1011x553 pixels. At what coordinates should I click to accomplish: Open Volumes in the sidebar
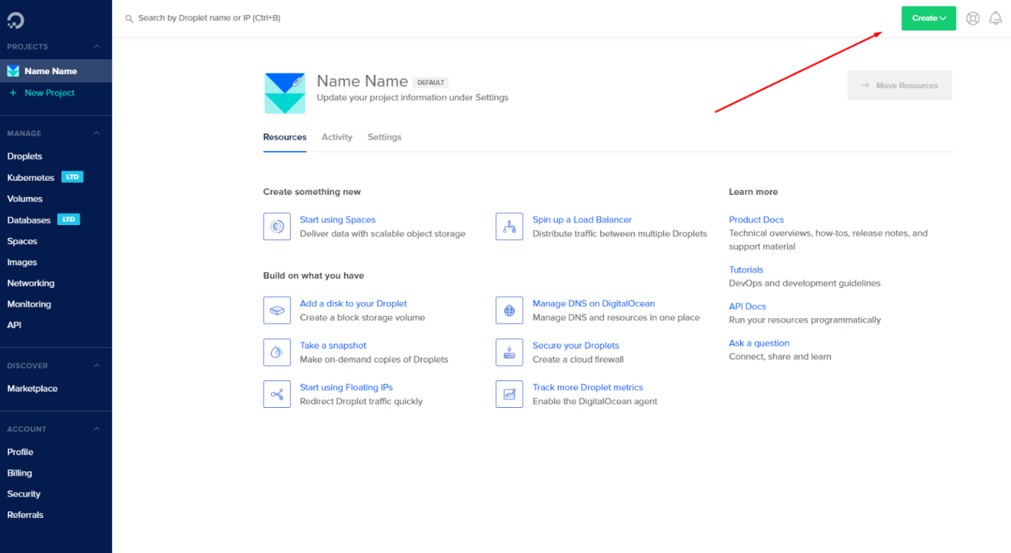(25, 199)
